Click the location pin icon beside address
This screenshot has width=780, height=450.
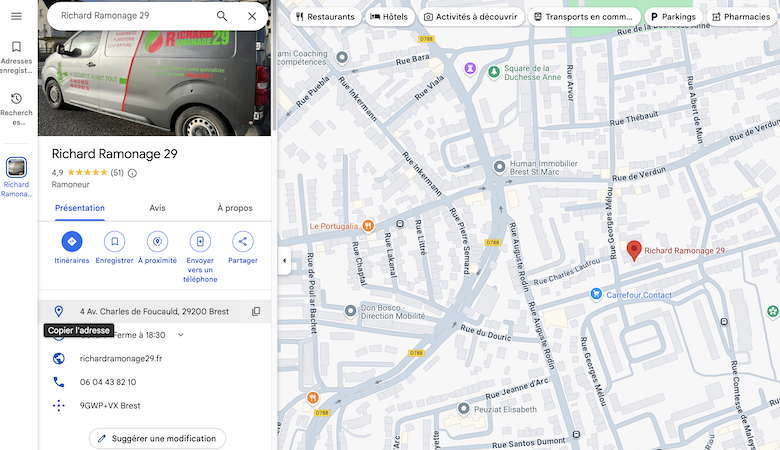tap(59, 311)
